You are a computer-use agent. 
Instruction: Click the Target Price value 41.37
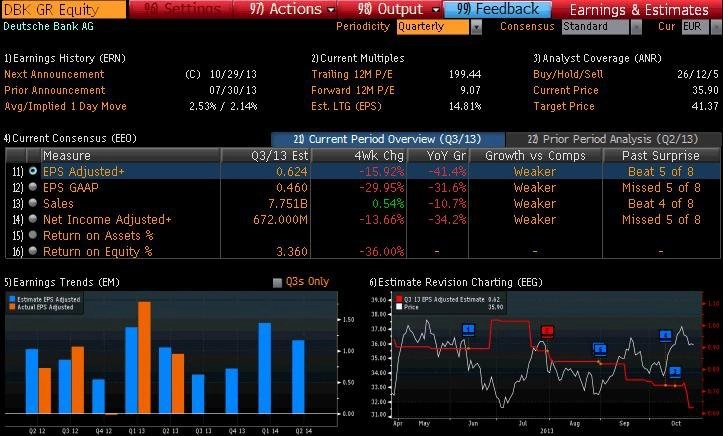[705, 106]
